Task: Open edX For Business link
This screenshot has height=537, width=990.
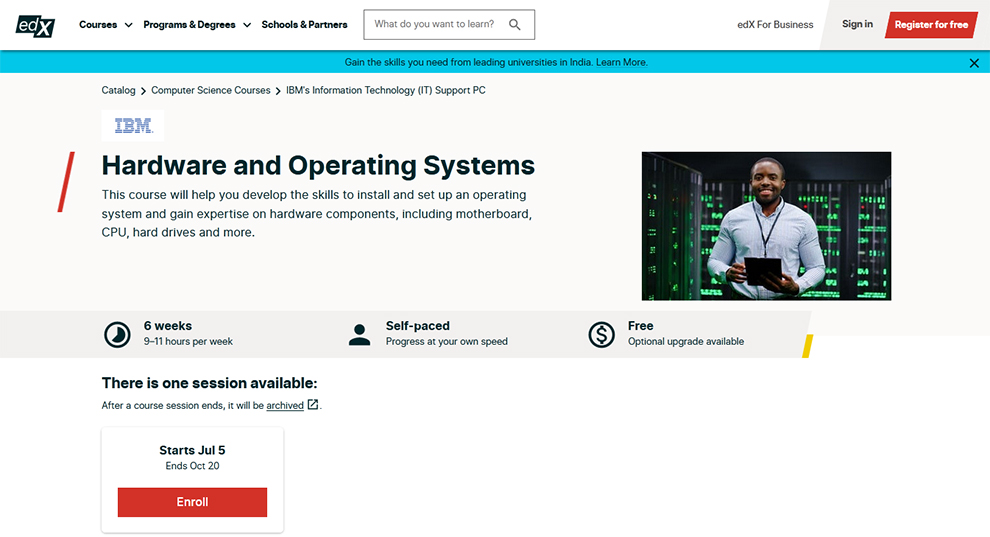Action: [x=775, y=25]
